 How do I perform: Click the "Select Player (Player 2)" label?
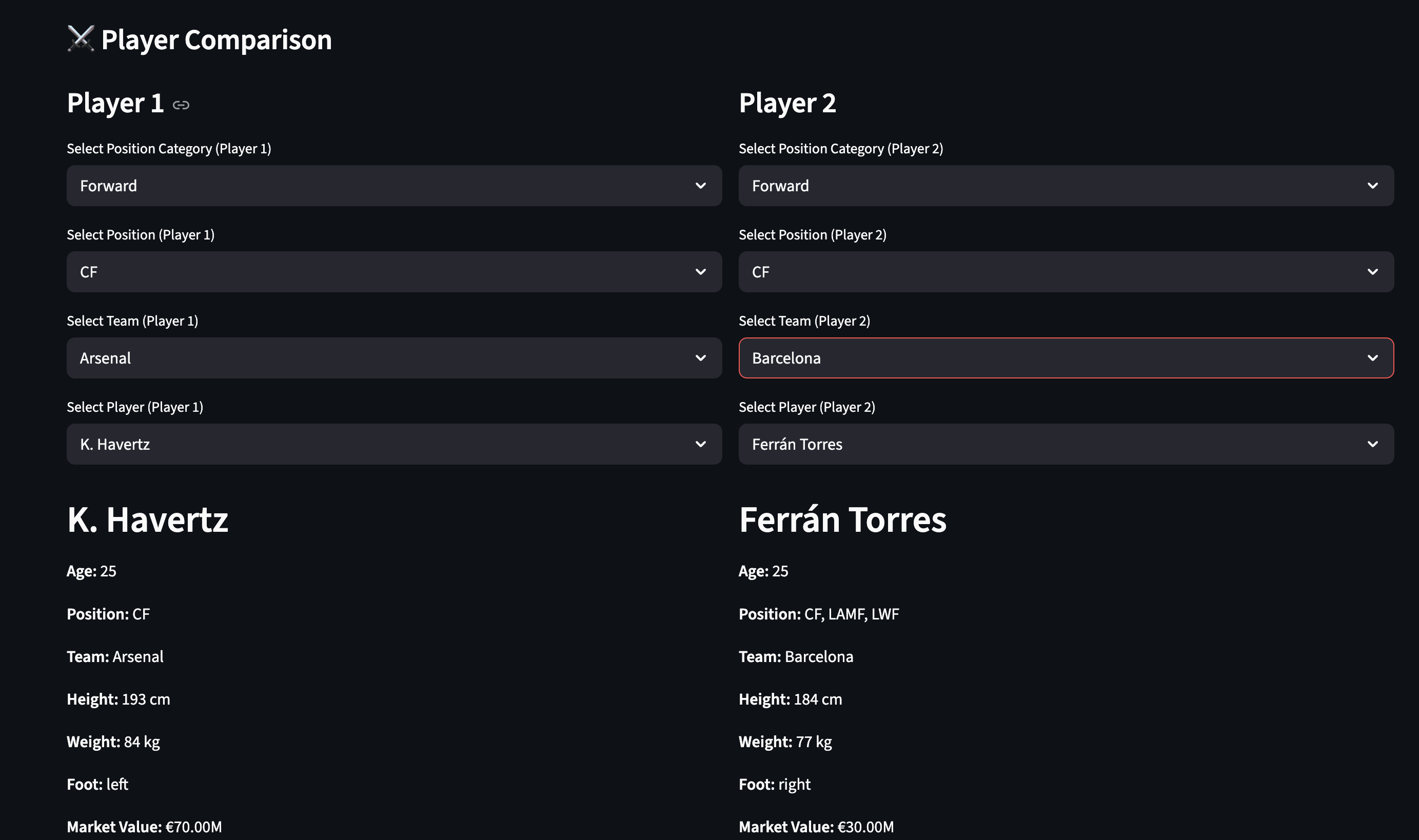(806, 407)
